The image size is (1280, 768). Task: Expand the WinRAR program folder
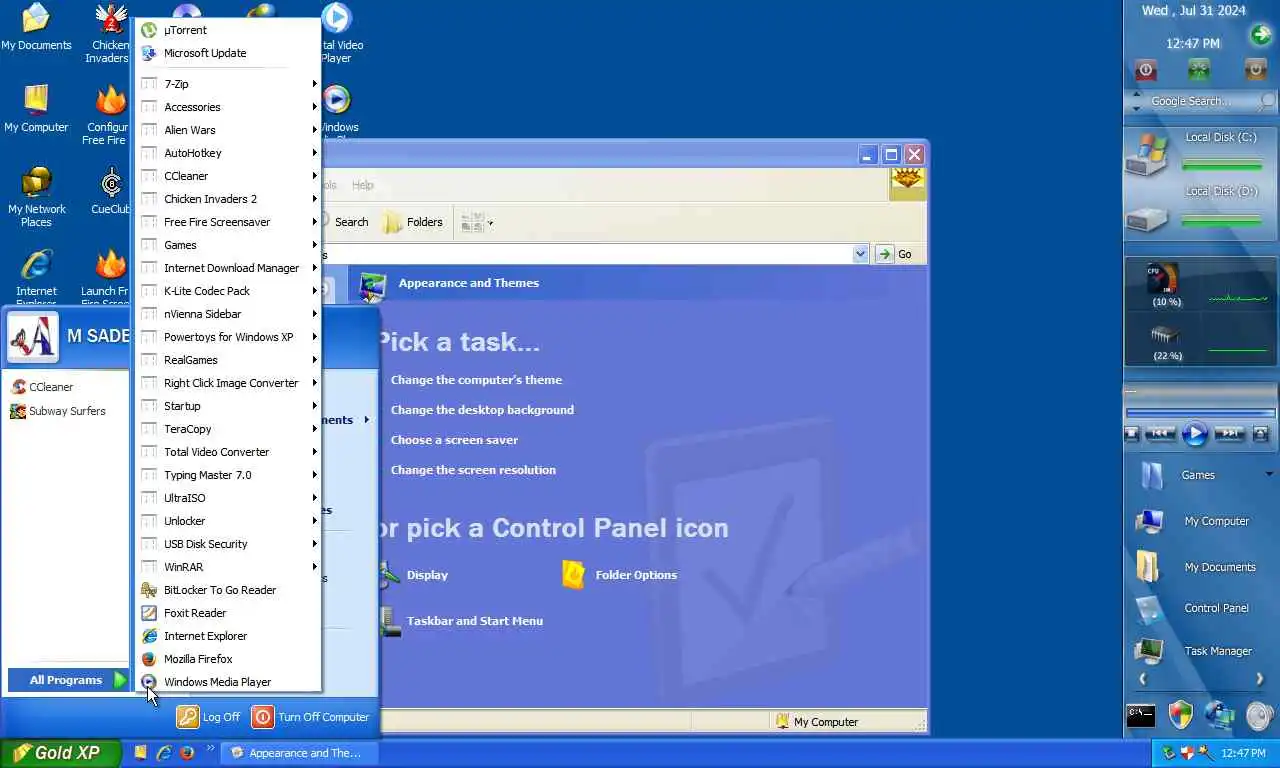pyautogui.click(x=228, y=567)
